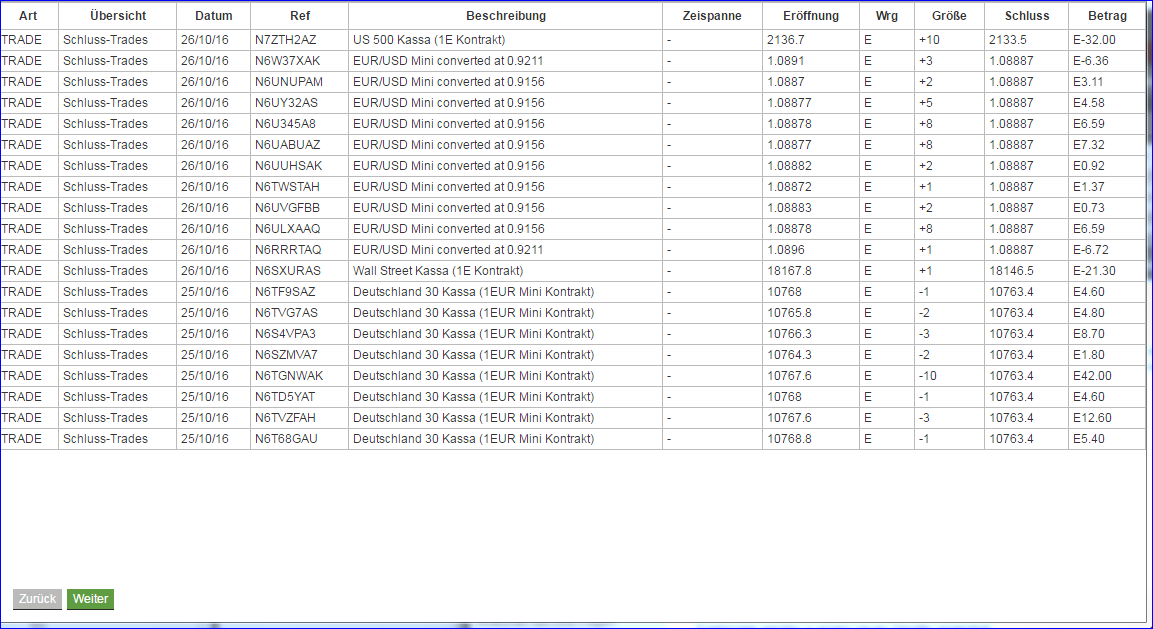Select reference N6TWSTAH
The height and width of the screenshot is (629, 1153).
288,186
